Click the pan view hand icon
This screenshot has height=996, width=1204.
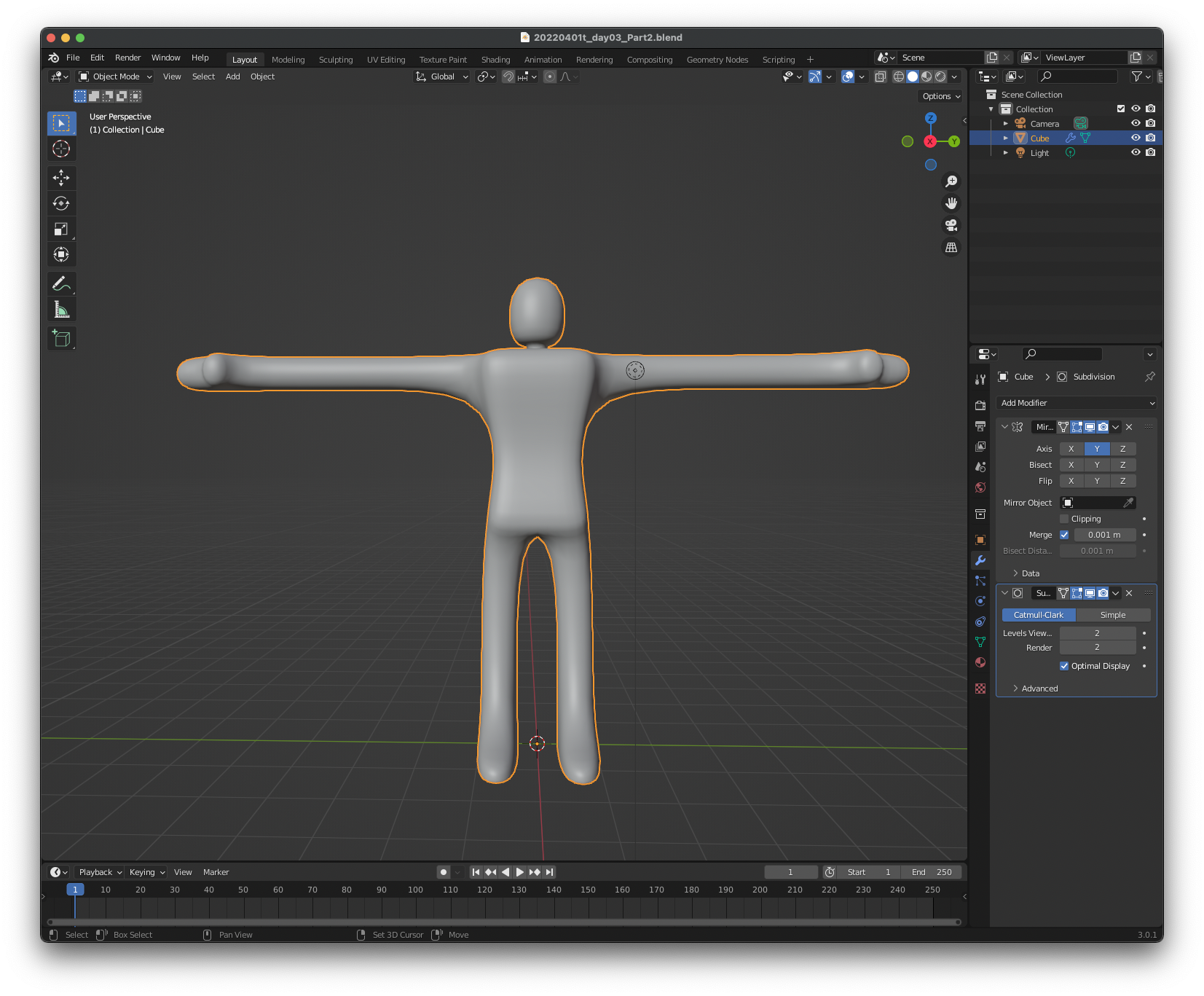(x=951, y=203)
